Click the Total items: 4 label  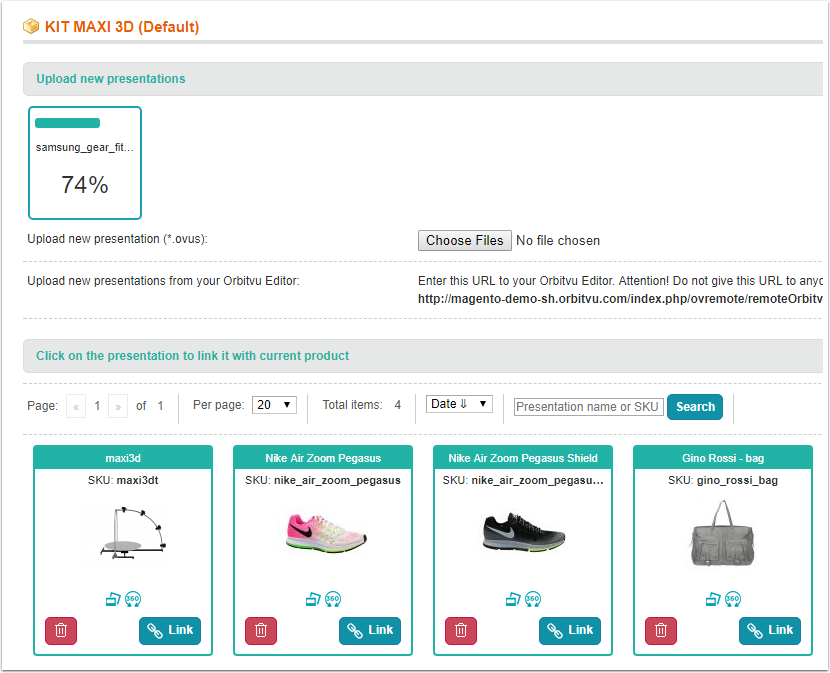pos(362,405)
